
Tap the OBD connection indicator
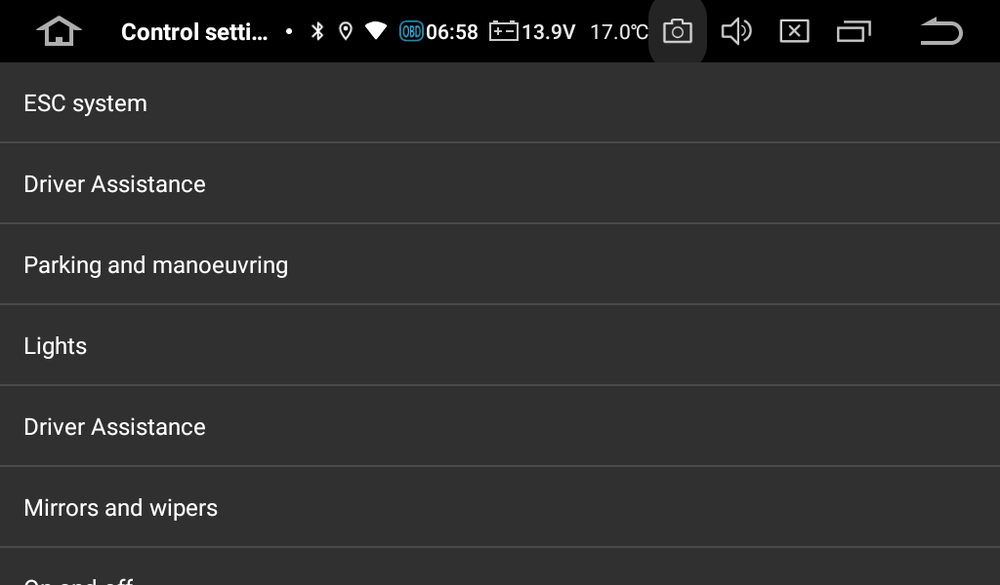412,31
